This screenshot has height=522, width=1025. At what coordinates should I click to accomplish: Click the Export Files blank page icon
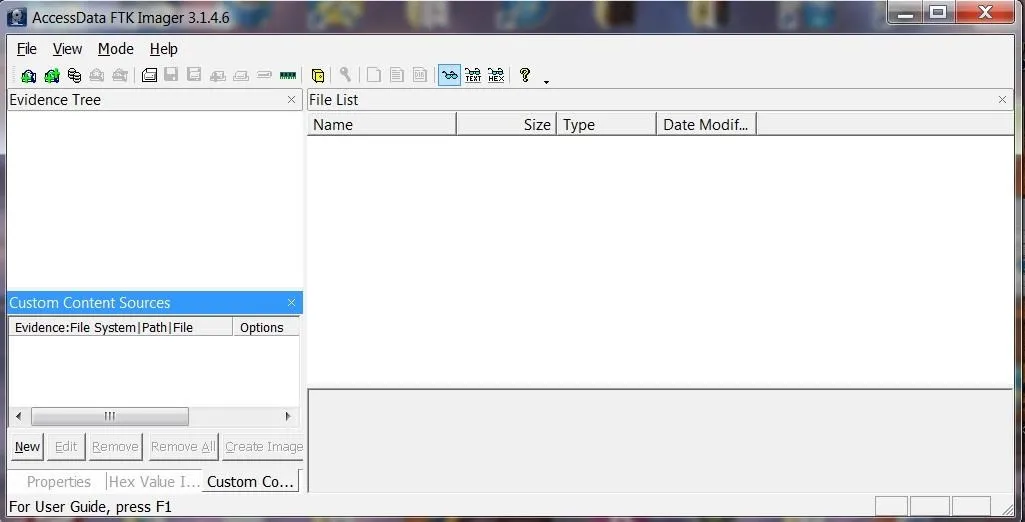click(374, 75)
